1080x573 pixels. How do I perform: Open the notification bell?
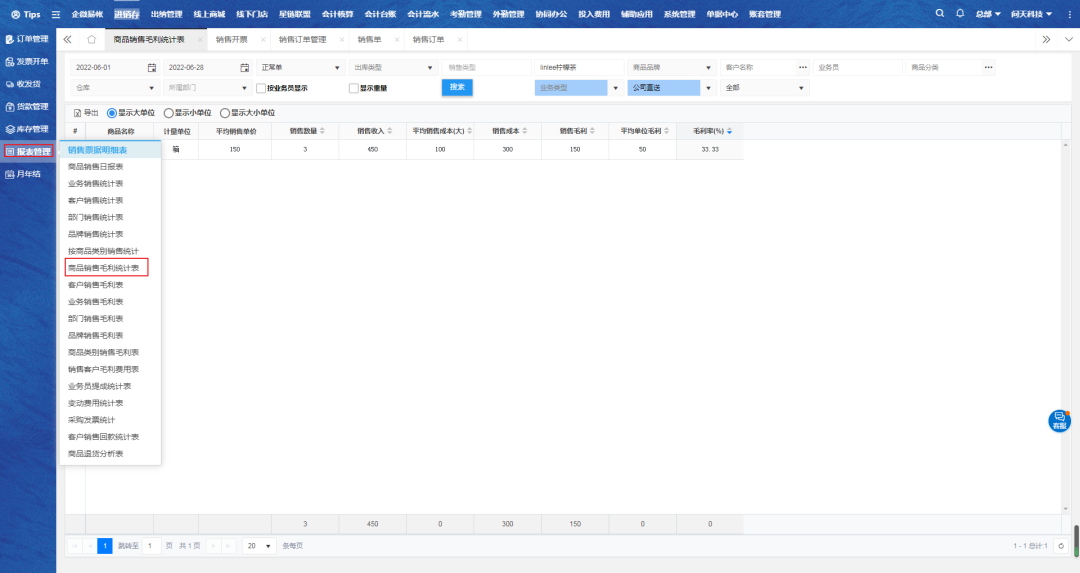[x=960, y=14]
